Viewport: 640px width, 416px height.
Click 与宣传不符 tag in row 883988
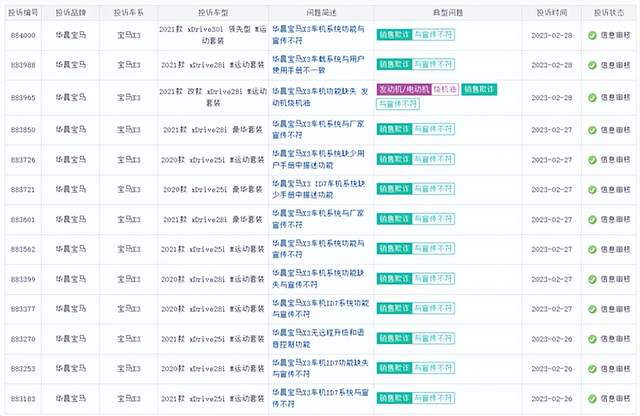click(431, 65)
